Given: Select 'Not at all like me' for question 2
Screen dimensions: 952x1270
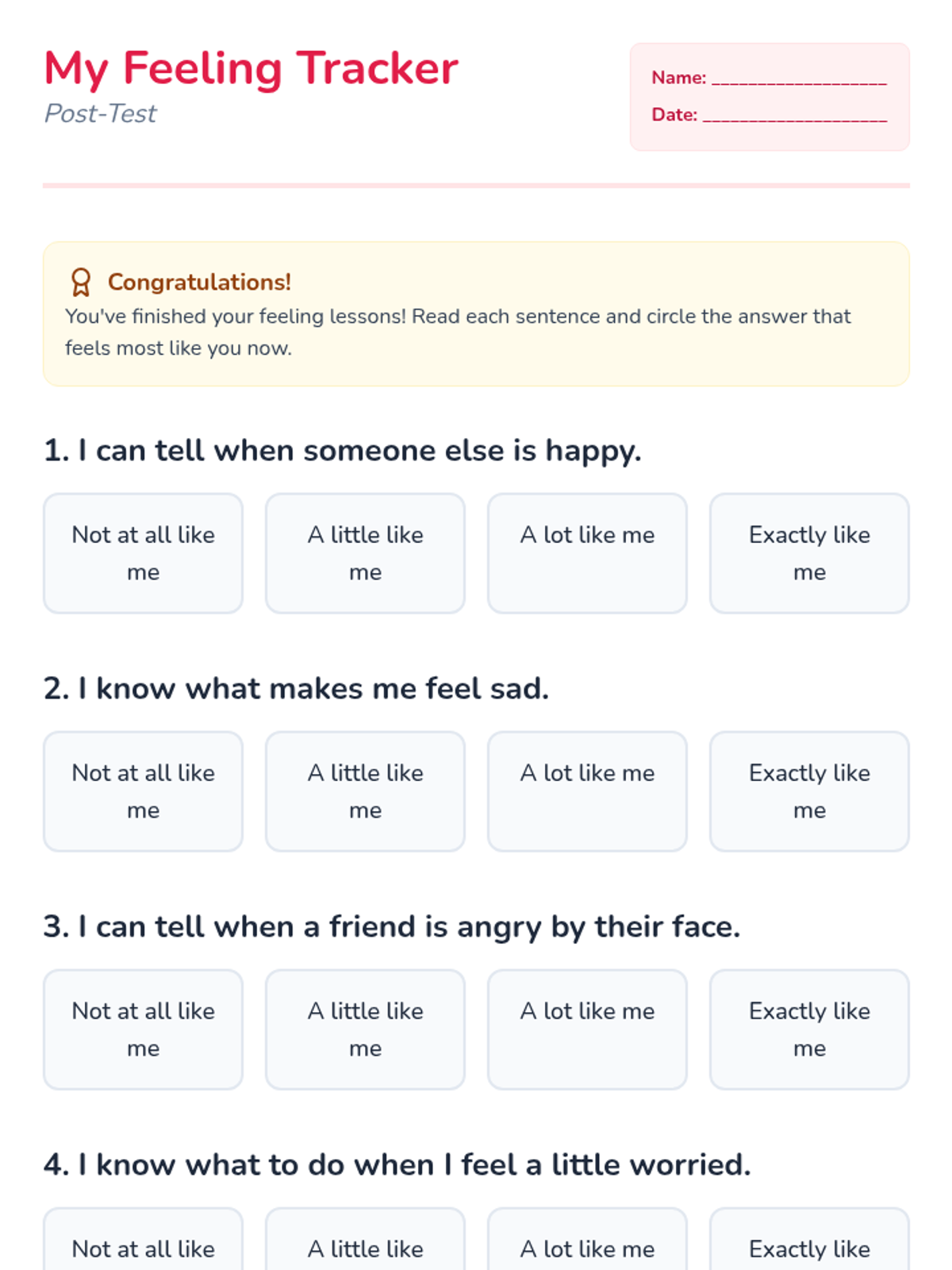Looking at the screenshot, I should tap(143, 791).
